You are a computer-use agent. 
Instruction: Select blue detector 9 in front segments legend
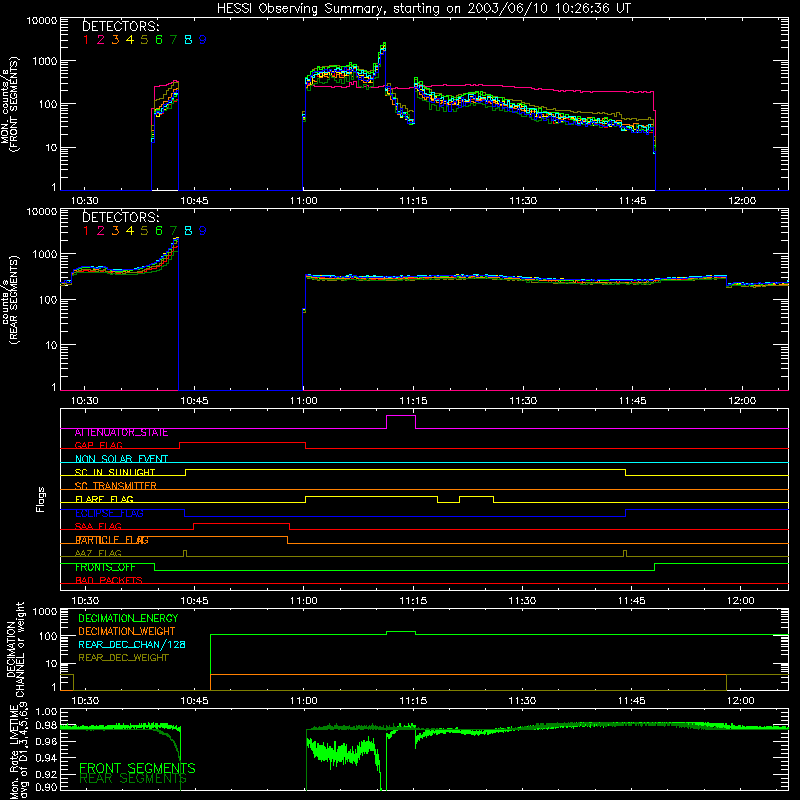(x=203, y=40)
